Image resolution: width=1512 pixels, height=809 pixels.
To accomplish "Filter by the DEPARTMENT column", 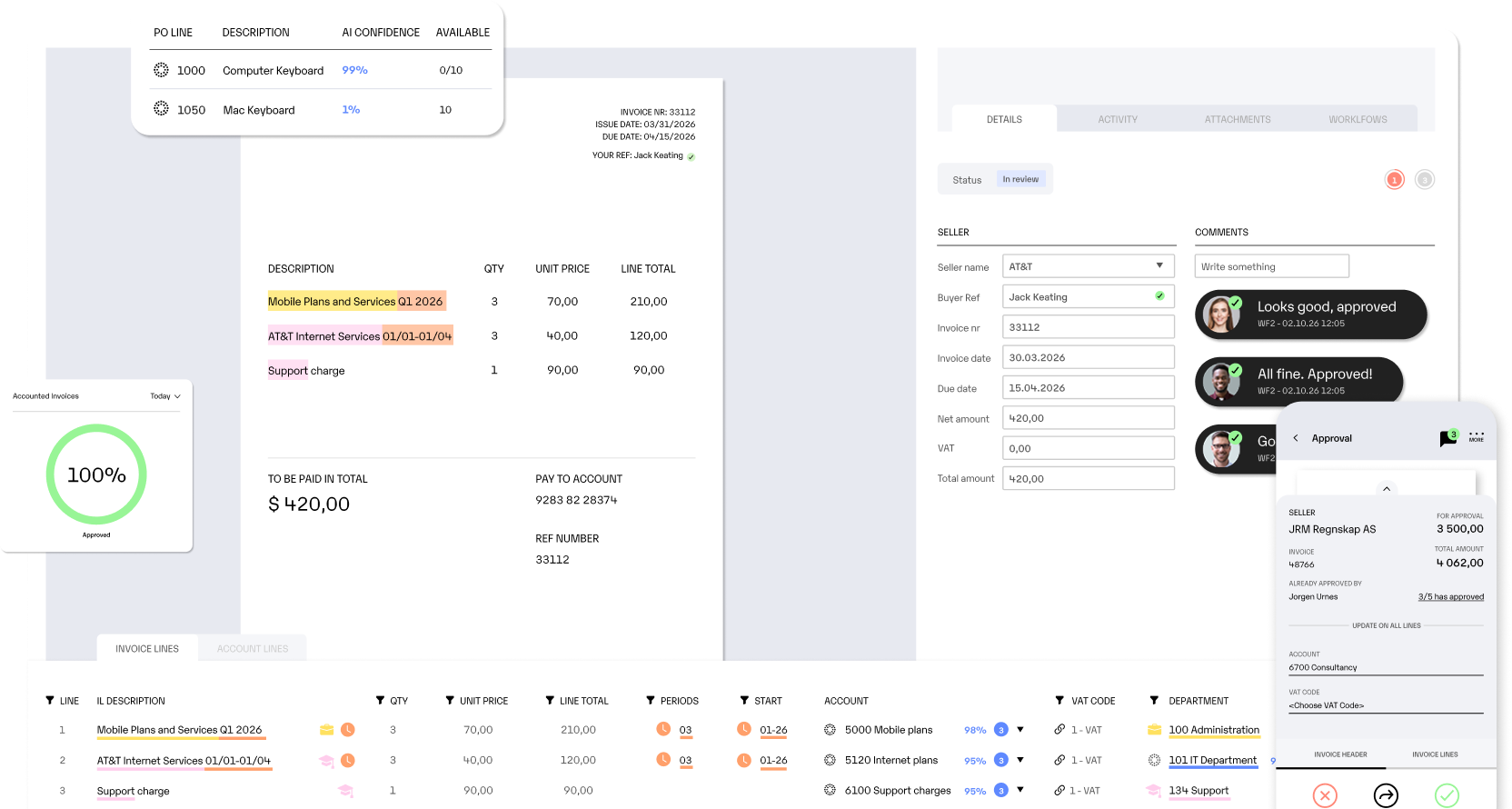I will pos(1154,701).
